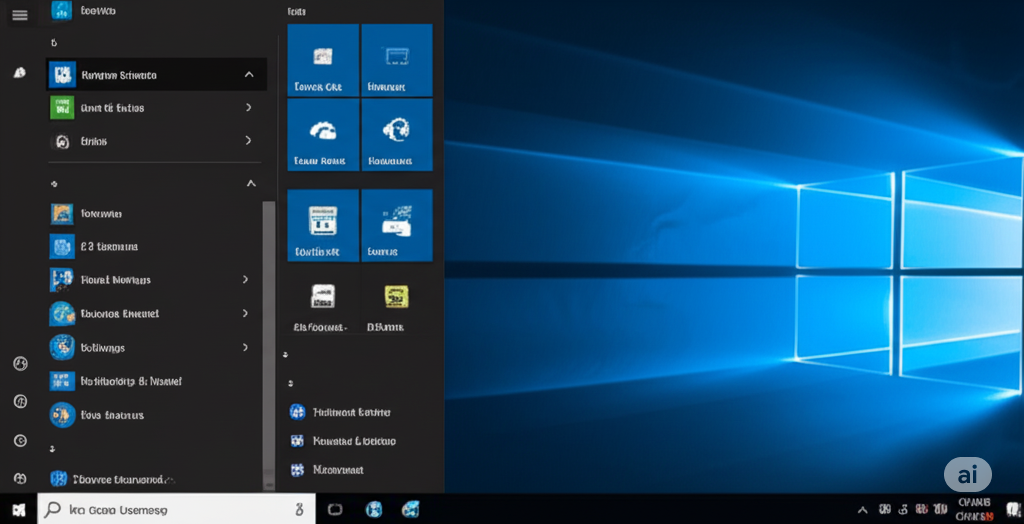This screenshot has height=524, width=1024.
Task: Open the blue tile with the calculator-like icon
Action: [x=323, y=225]
